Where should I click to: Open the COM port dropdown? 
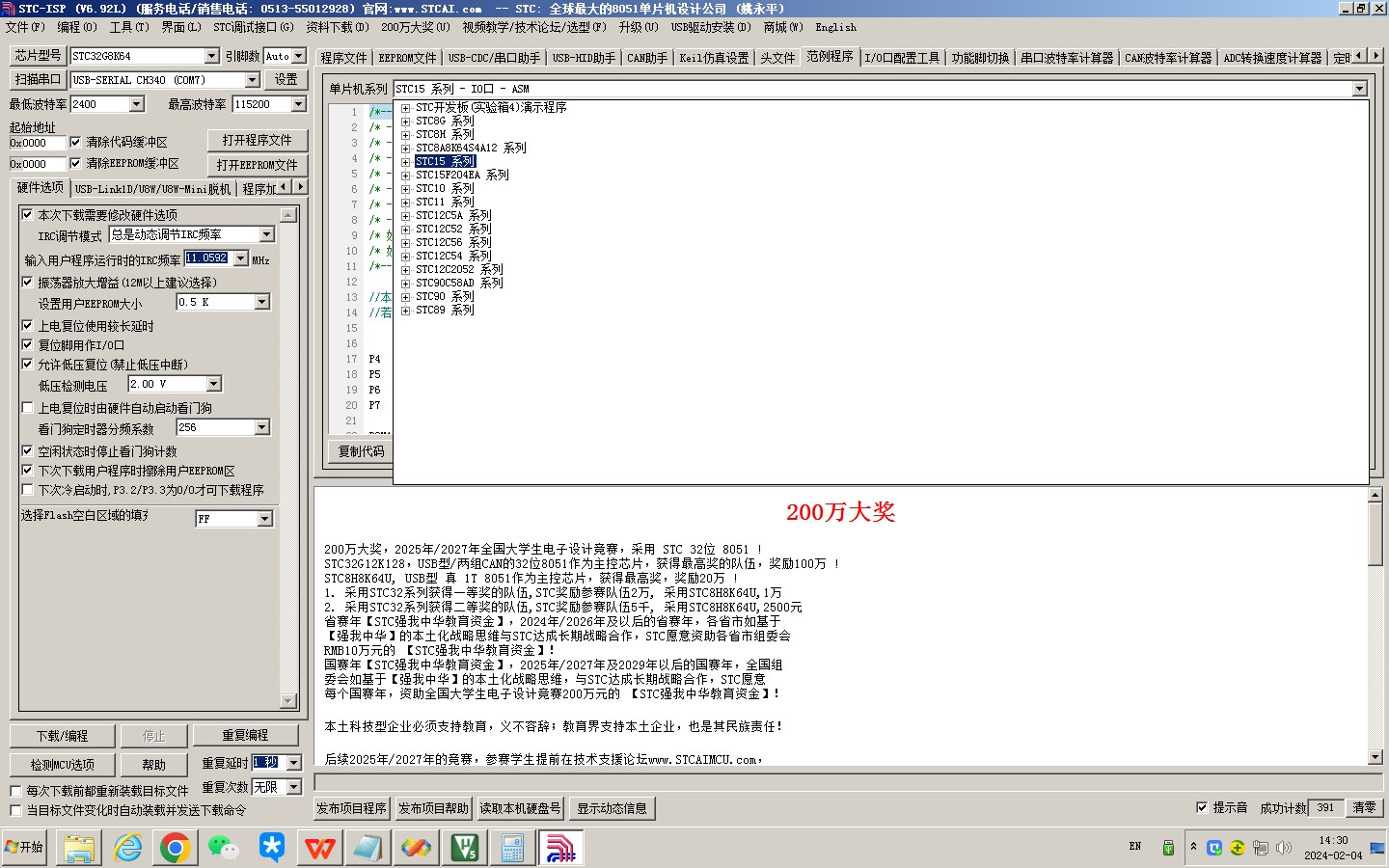[x=252, y=80]
